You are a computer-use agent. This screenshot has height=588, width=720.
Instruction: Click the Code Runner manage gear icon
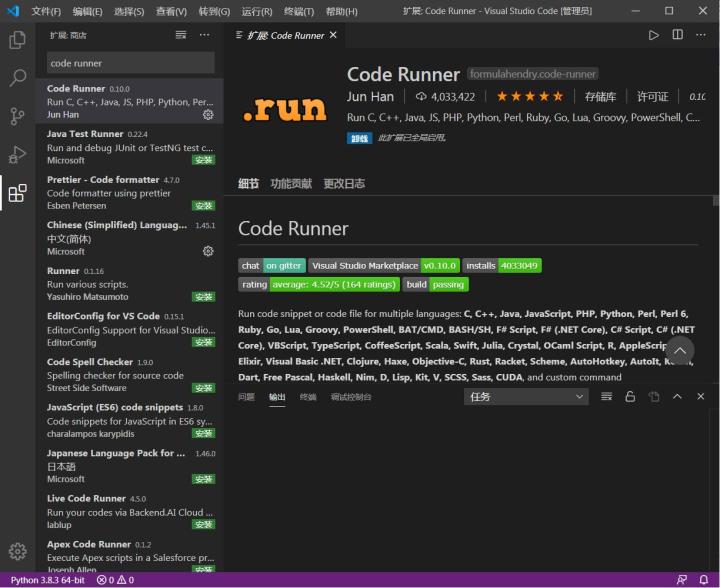point(208,114)
